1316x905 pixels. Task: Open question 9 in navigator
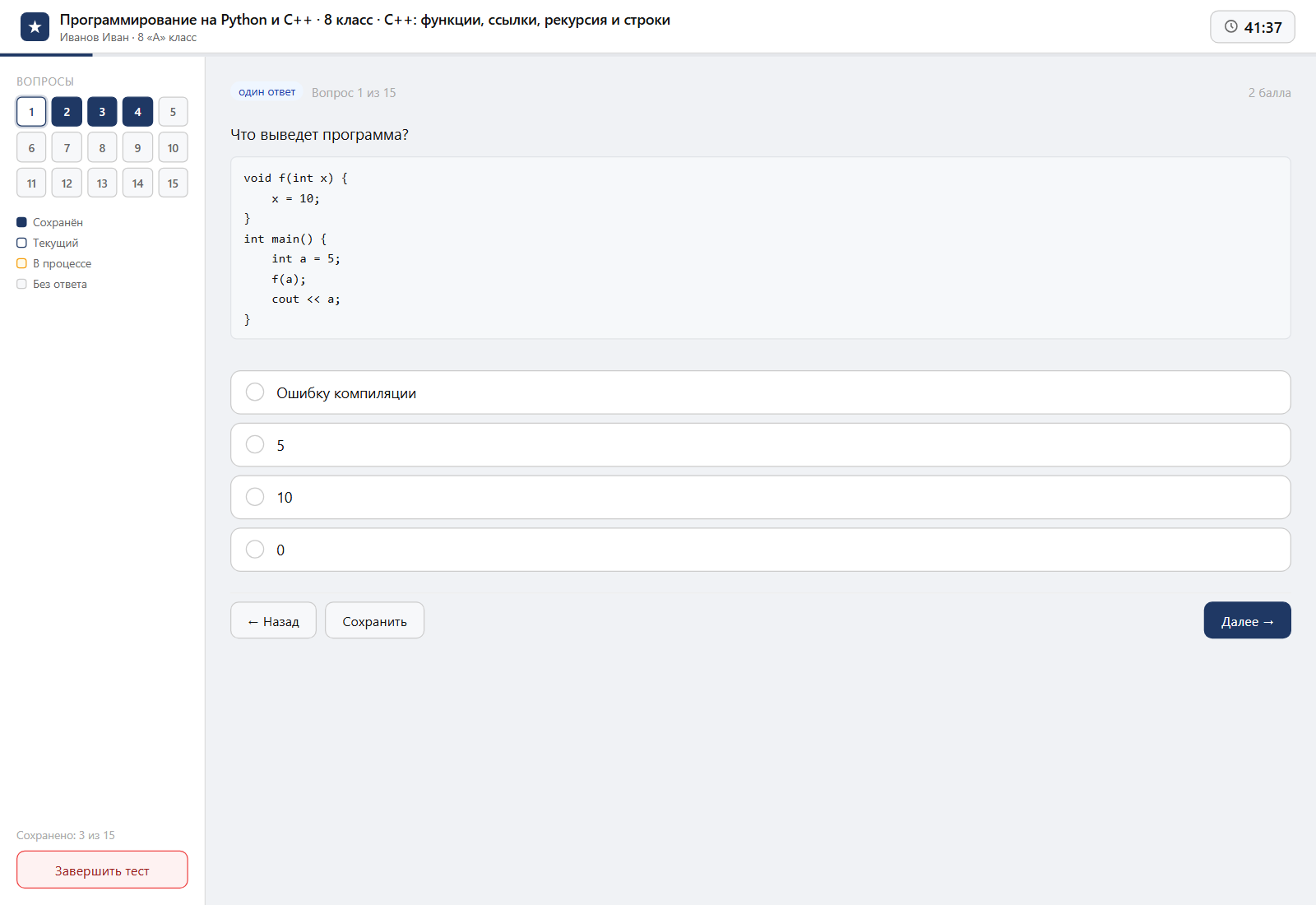pos(137,148)
